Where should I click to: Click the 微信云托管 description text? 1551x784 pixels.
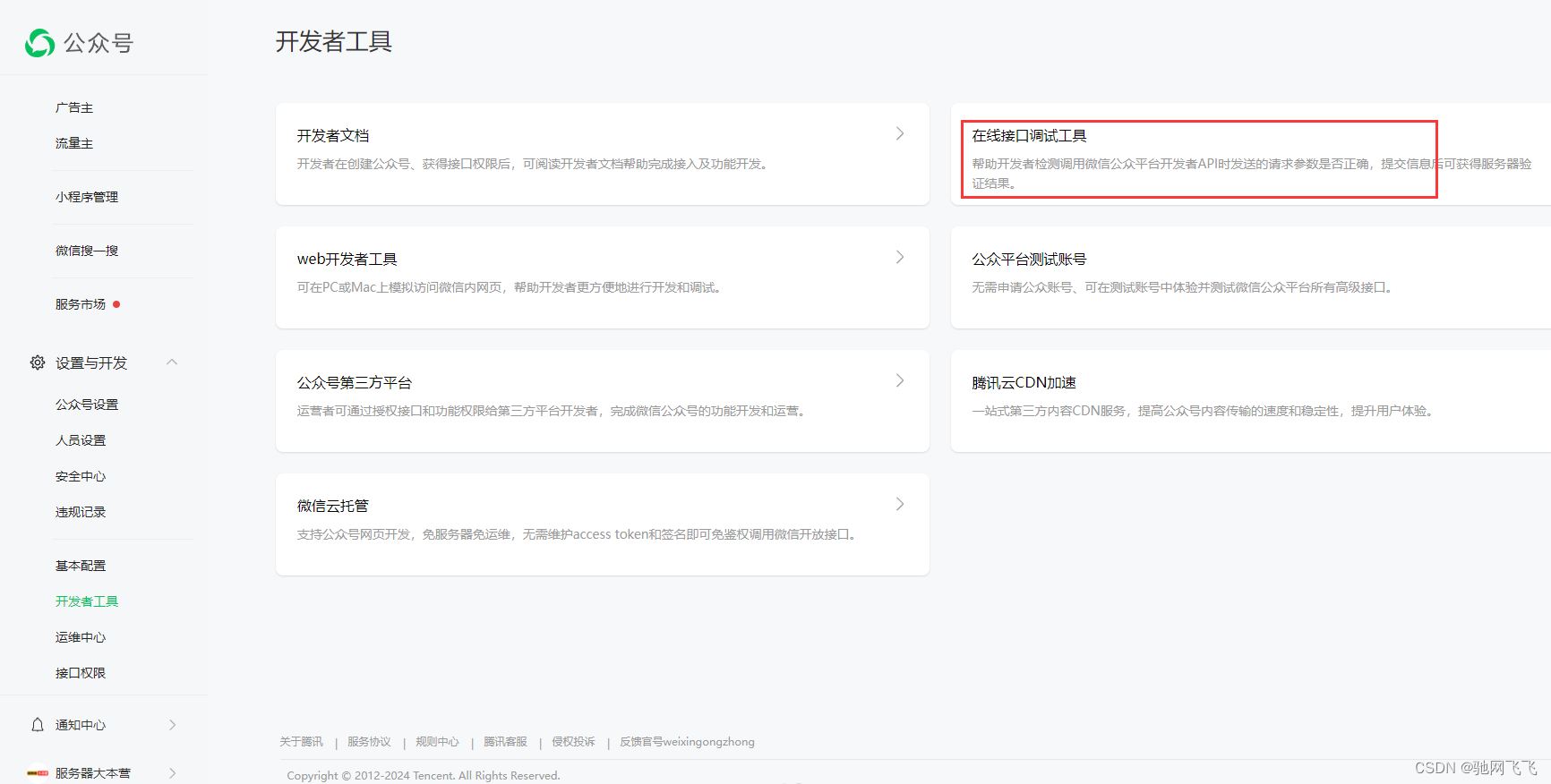click(579, 534)
